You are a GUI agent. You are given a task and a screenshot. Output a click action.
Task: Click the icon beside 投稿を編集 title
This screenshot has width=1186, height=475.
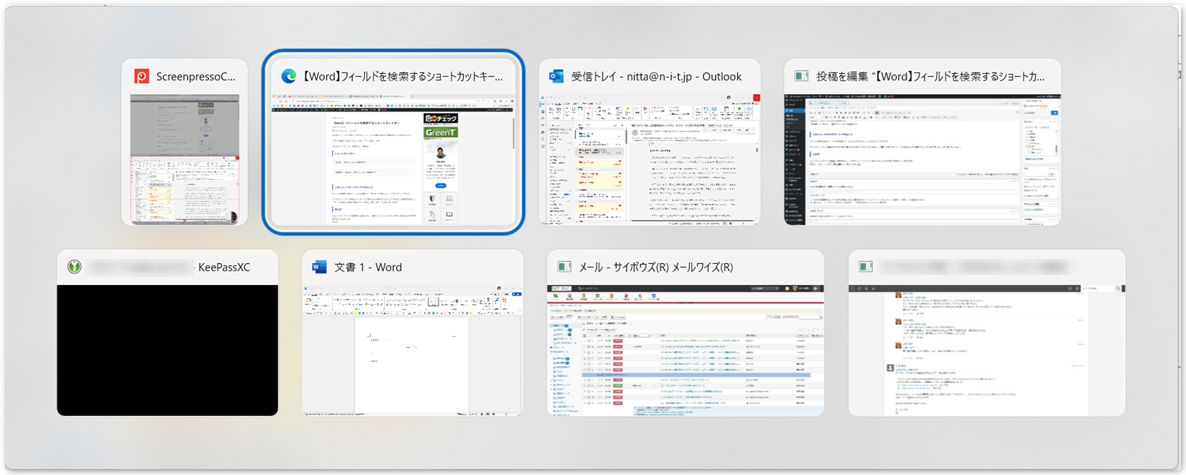tap(799, 76)
